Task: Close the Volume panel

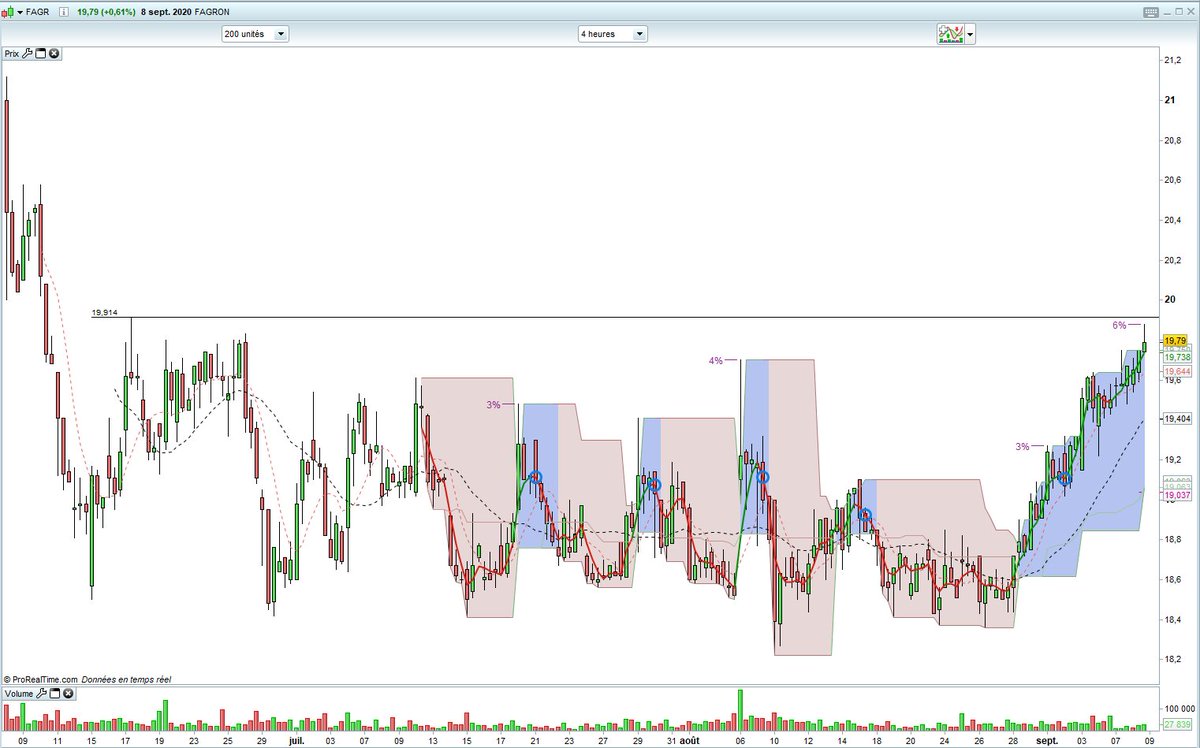Action: pyautogui.click(x=67, y=693)
